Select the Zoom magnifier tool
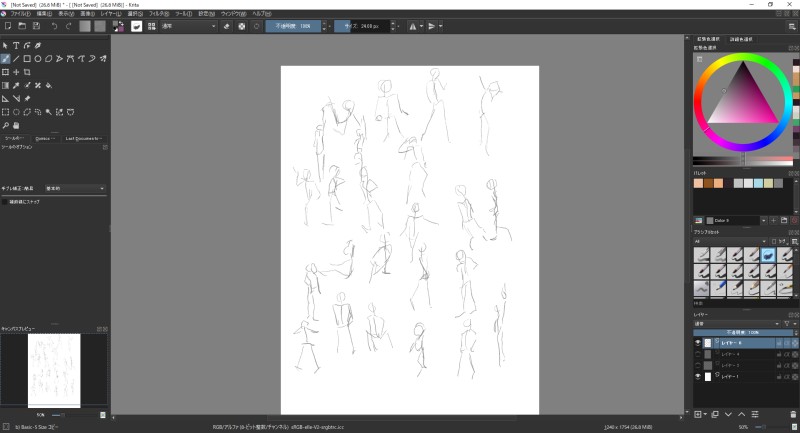The width and height of the screenshot is (800, 433). point(5,125)
